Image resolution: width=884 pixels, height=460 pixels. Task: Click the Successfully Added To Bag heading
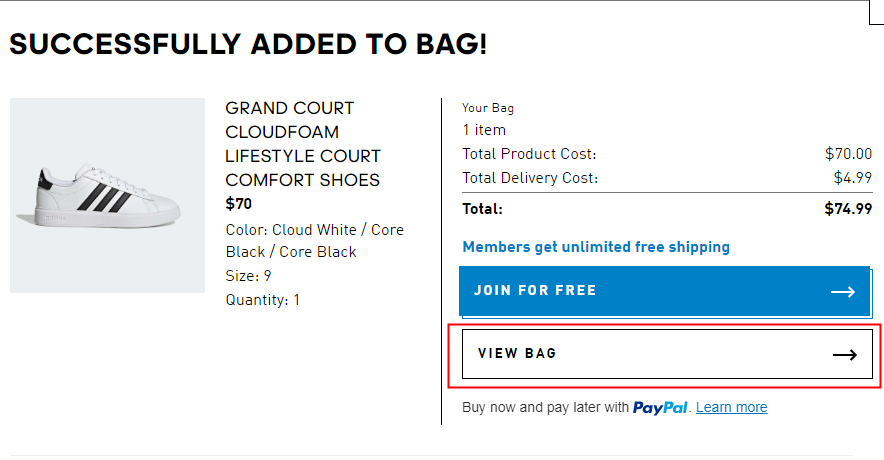(x=248, y=44)
